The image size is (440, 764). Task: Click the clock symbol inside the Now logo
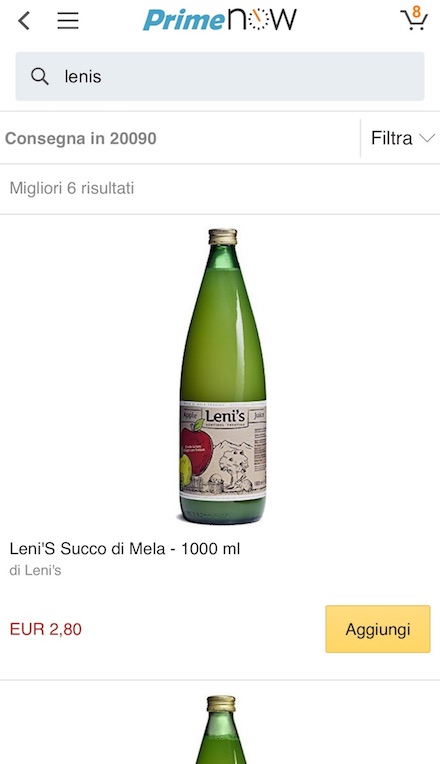click(x=258, y=20)
